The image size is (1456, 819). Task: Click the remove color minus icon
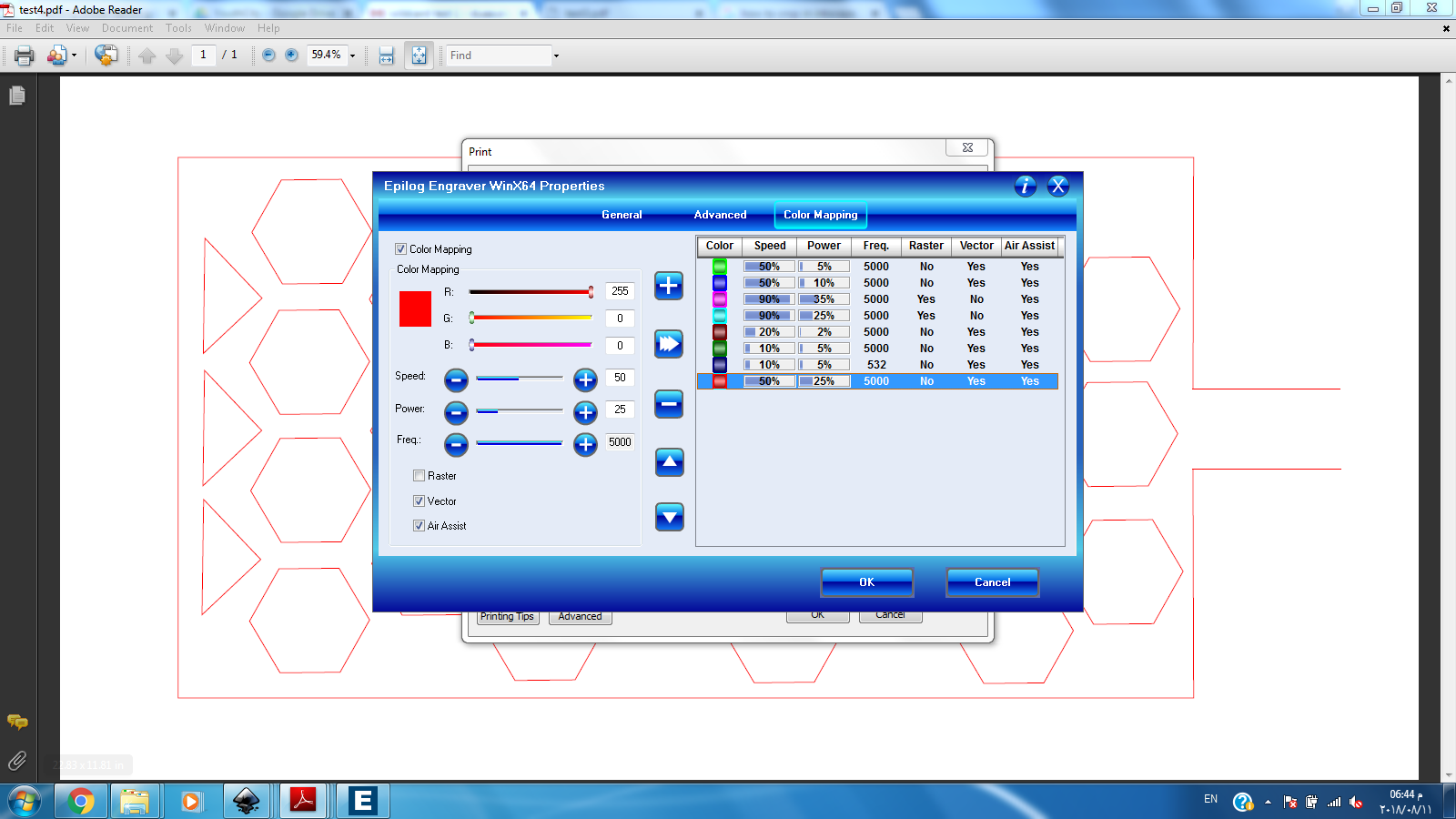pyautogui.click(x=669, y=403)
